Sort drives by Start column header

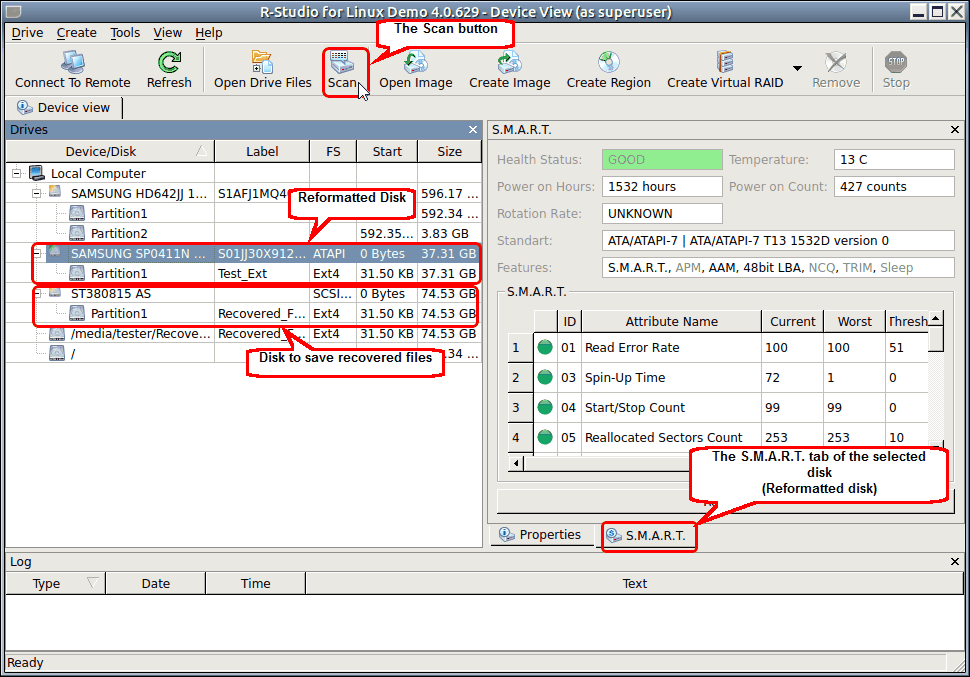(387, 151)
